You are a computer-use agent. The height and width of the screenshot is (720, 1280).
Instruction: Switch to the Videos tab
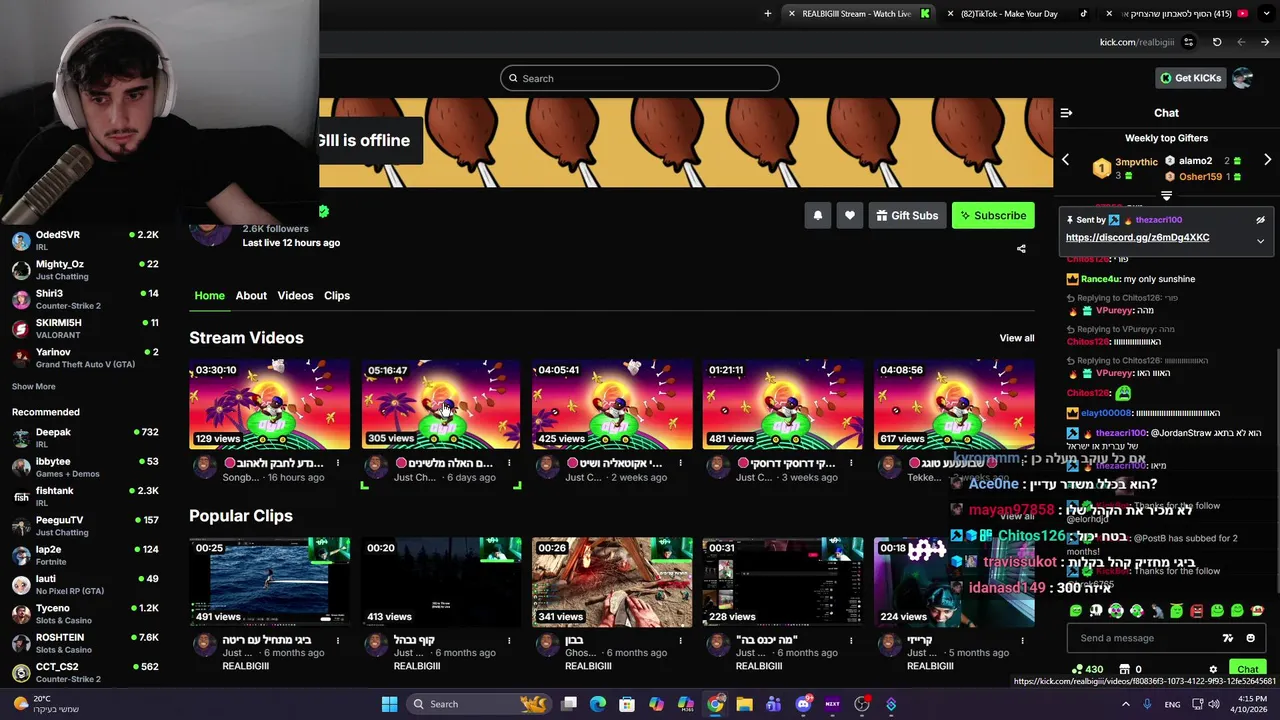pos(295,296)
